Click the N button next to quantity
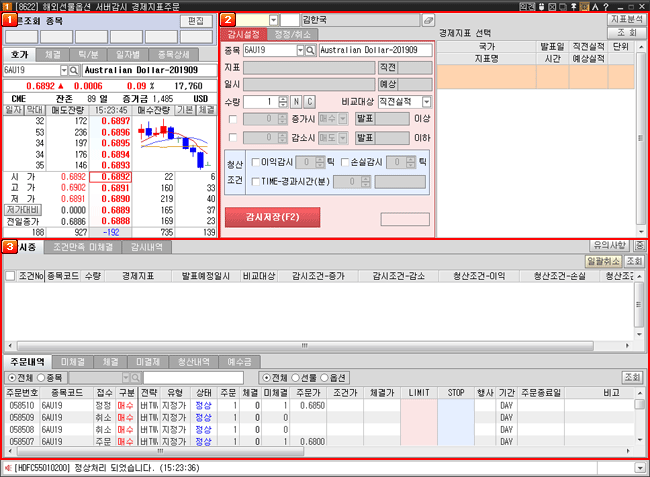Viewport: 650px width, 477px height. pyautogui.click(x=296, y=102)
